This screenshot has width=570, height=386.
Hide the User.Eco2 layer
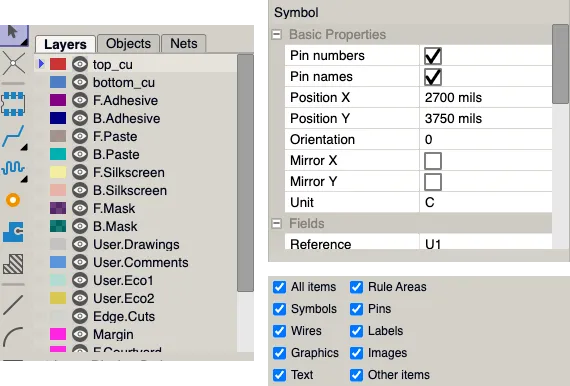pos(80,298)
